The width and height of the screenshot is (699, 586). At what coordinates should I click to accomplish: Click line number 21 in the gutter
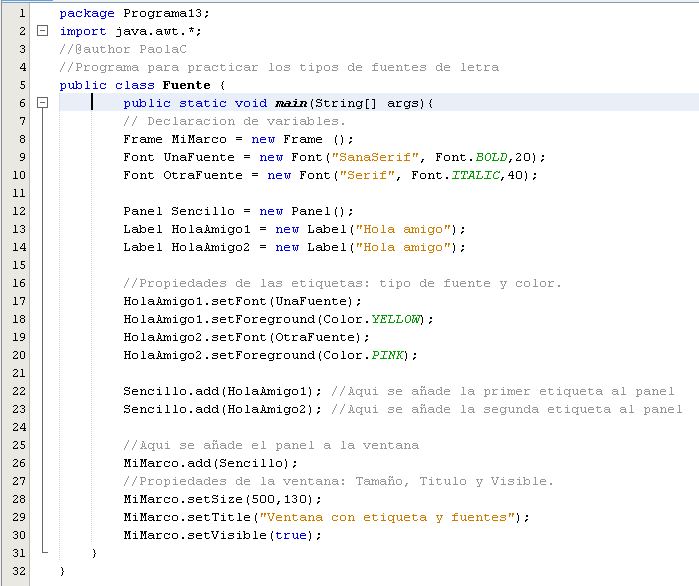(19, 373)
